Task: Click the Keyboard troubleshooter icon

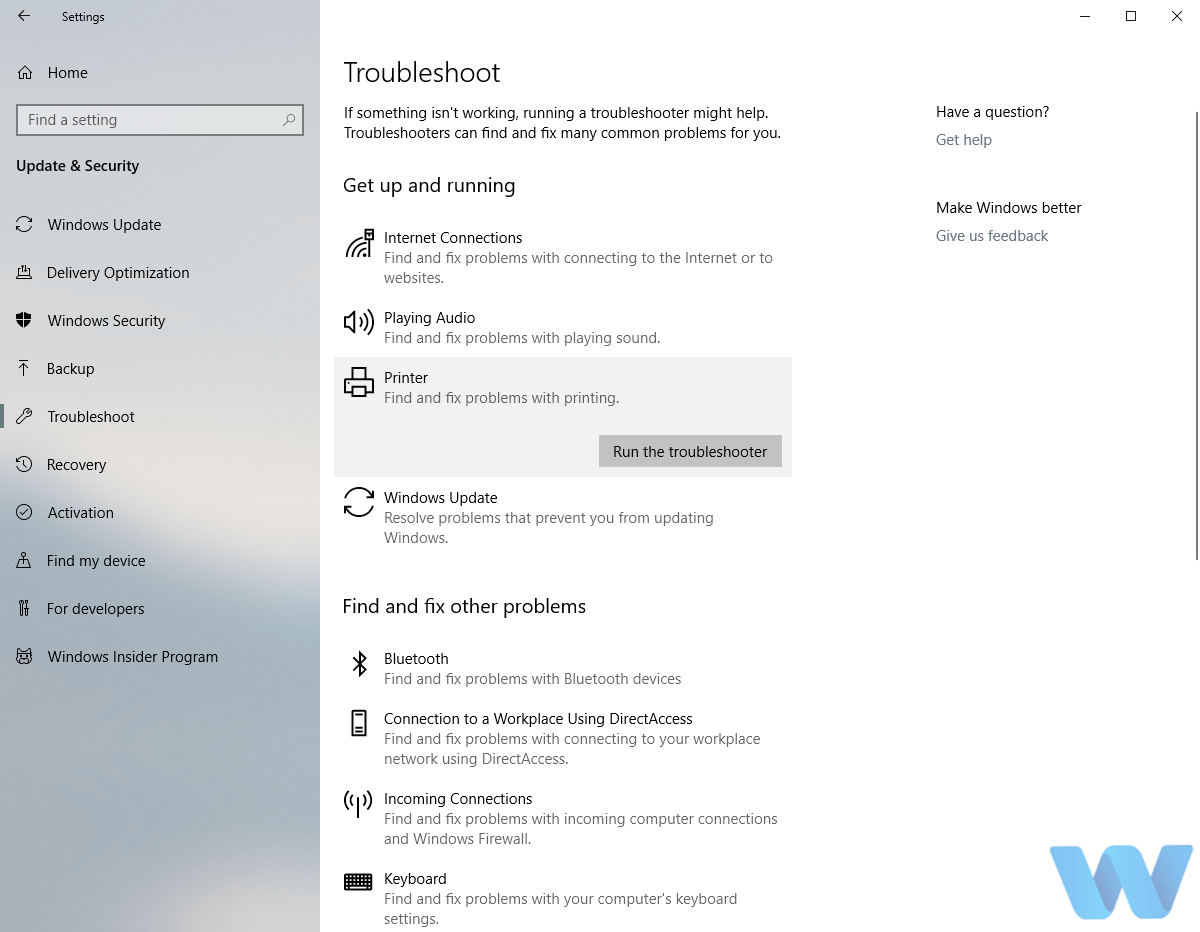Action: pyautogui.click(x=358, y=881)
